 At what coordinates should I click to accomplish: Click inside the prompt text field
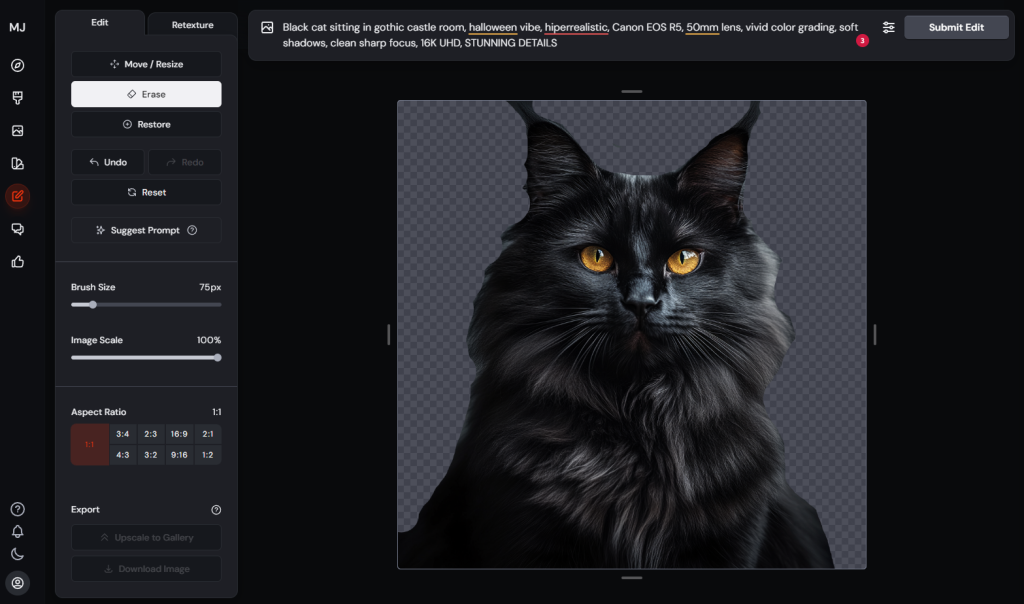click(x=560, y=35)
